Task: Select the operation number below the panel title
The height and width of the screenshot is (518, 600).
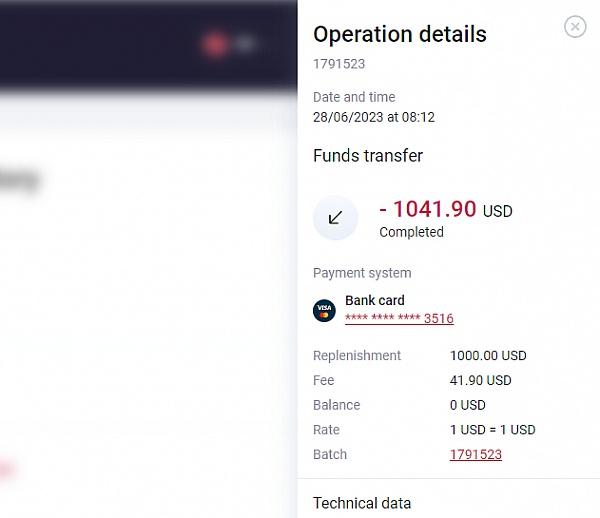Action: pyautogui.click(x=339, y=64)
